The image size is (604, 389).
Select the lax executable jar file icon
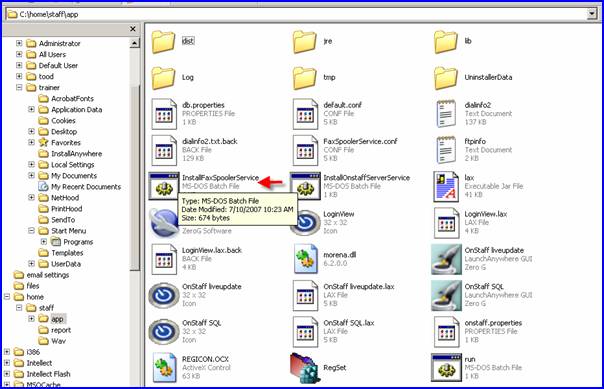[446, 187]
